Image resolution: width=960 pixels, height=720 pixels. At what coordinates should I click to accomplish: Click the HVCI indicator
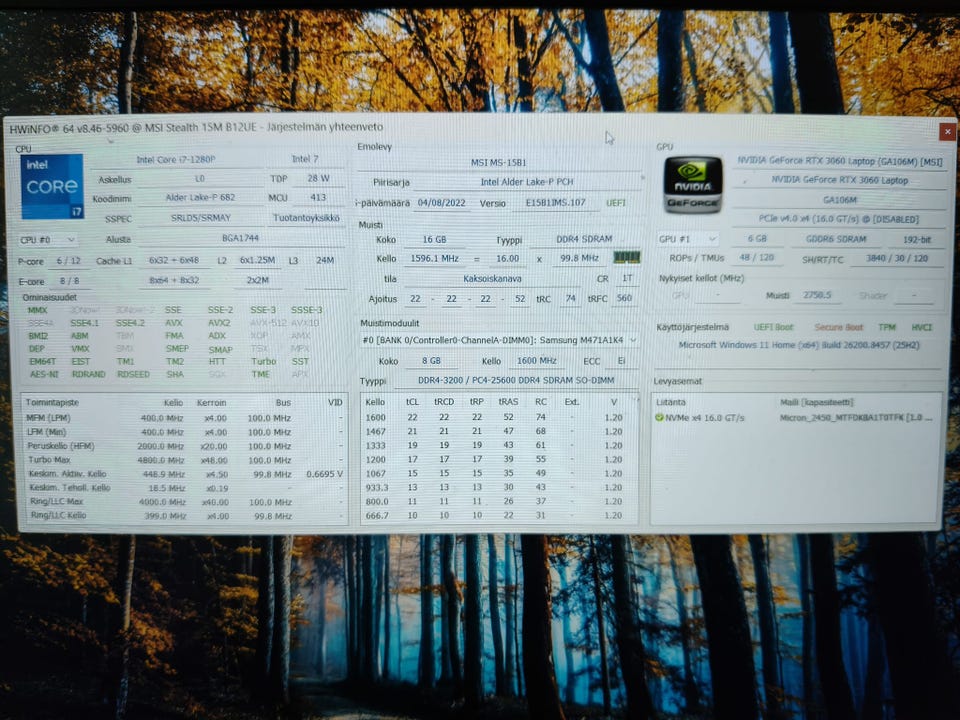point(921,327)
